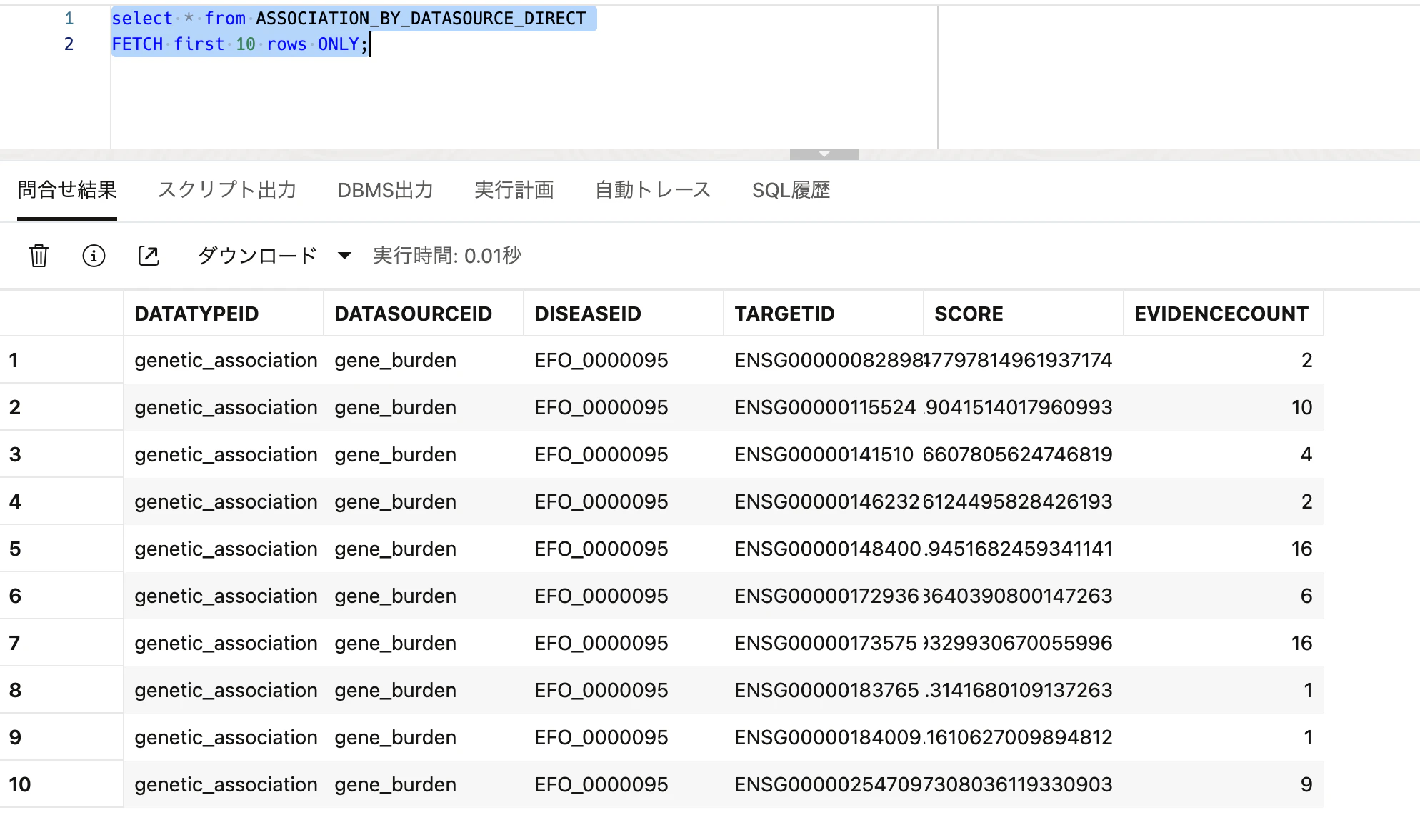Click DATASOURCEID column header
Viewport: 1420px width, 840px height.
pyautogui.click(x=424, y=314)
